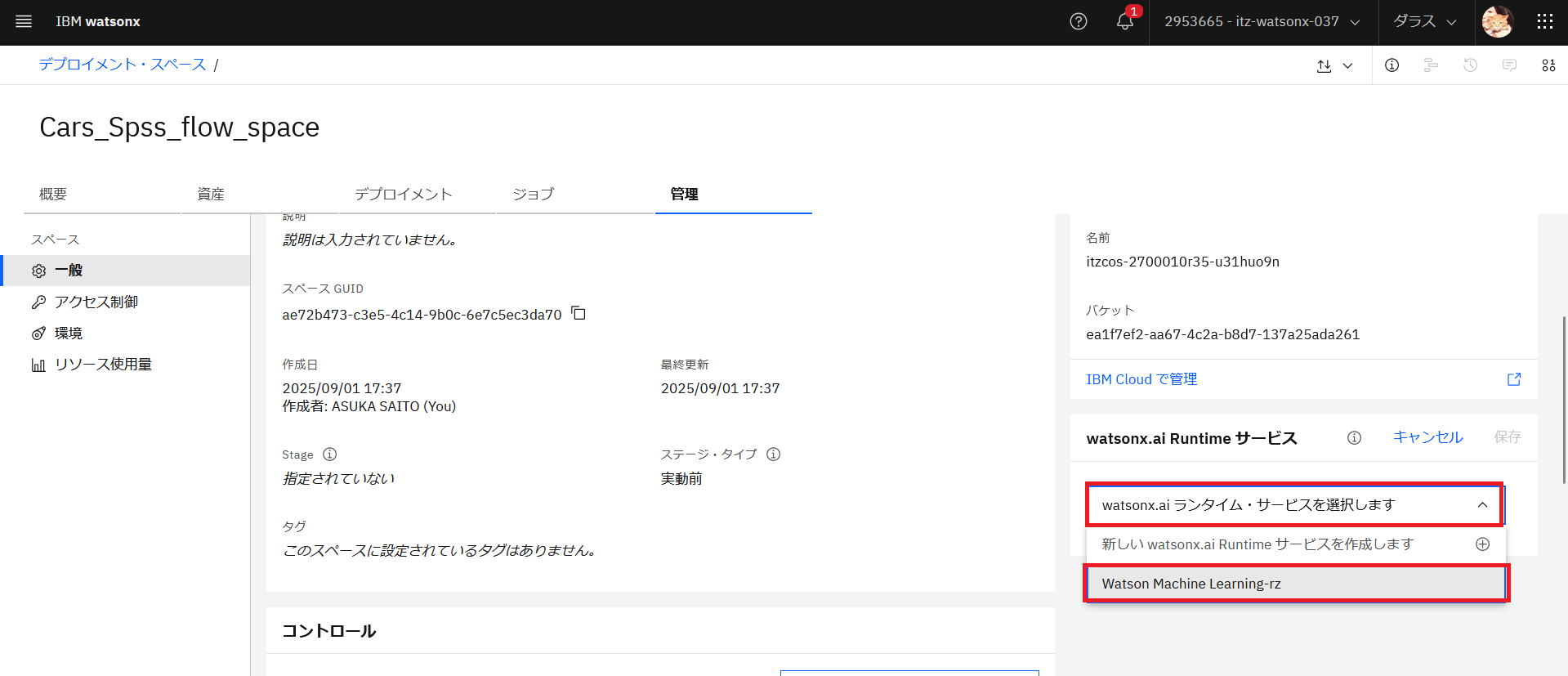
Task: Click the history clock icon in the toolbar
Action: pyautogui.click(x=1470, y=65)
